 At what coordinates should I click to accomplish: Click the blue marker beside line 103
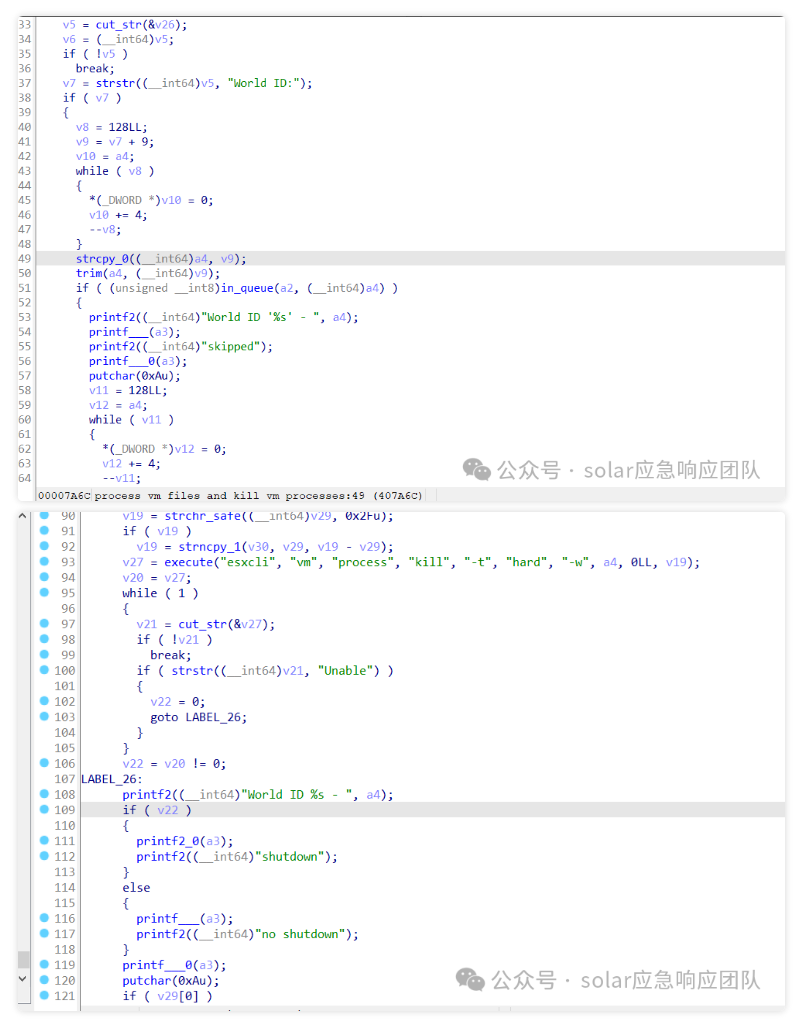(x=44, y=716)
